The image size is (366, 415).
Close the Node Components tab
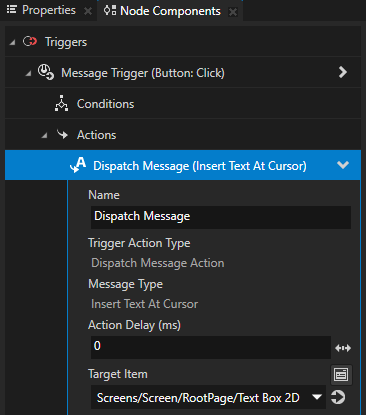[x=233, y=12]
